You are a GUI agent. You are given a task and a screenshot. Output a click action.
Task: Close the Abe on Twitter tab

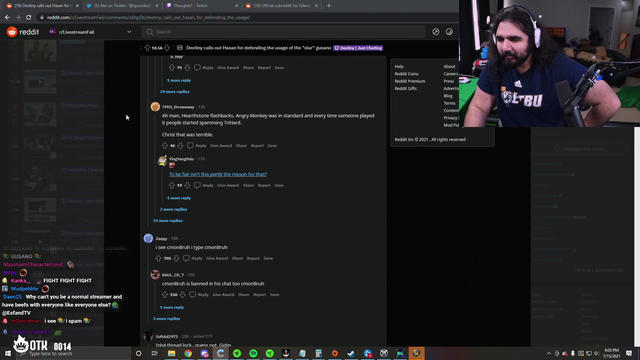coord(157,6)
